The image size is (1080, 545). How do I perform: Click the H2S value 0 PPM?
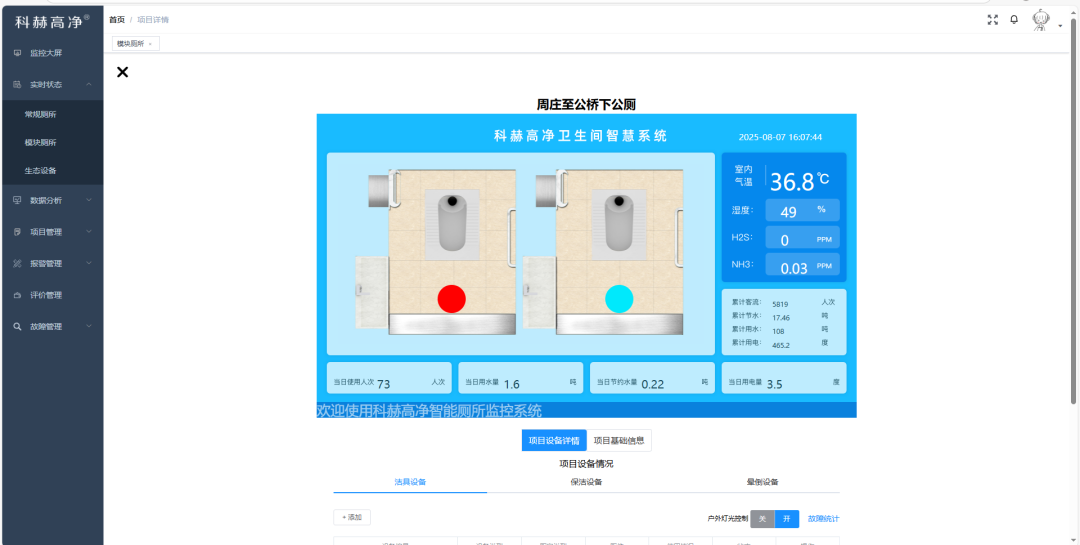coord(802,238)
